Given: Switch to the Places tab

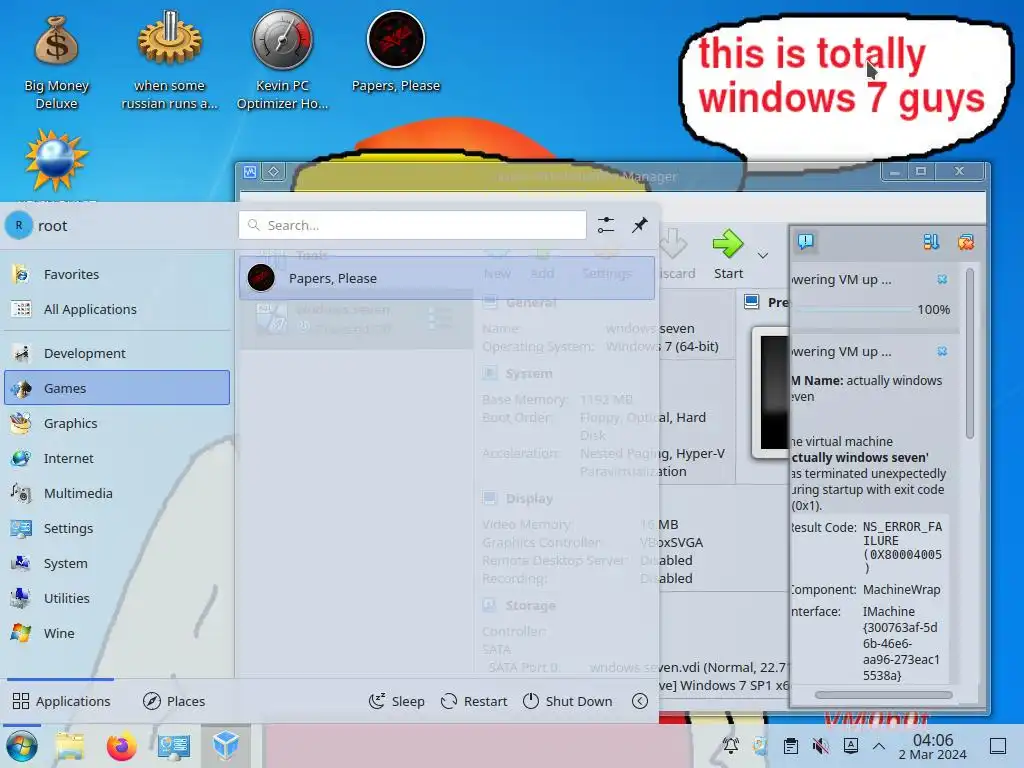Looking at the screenshot, I should 174,701.
